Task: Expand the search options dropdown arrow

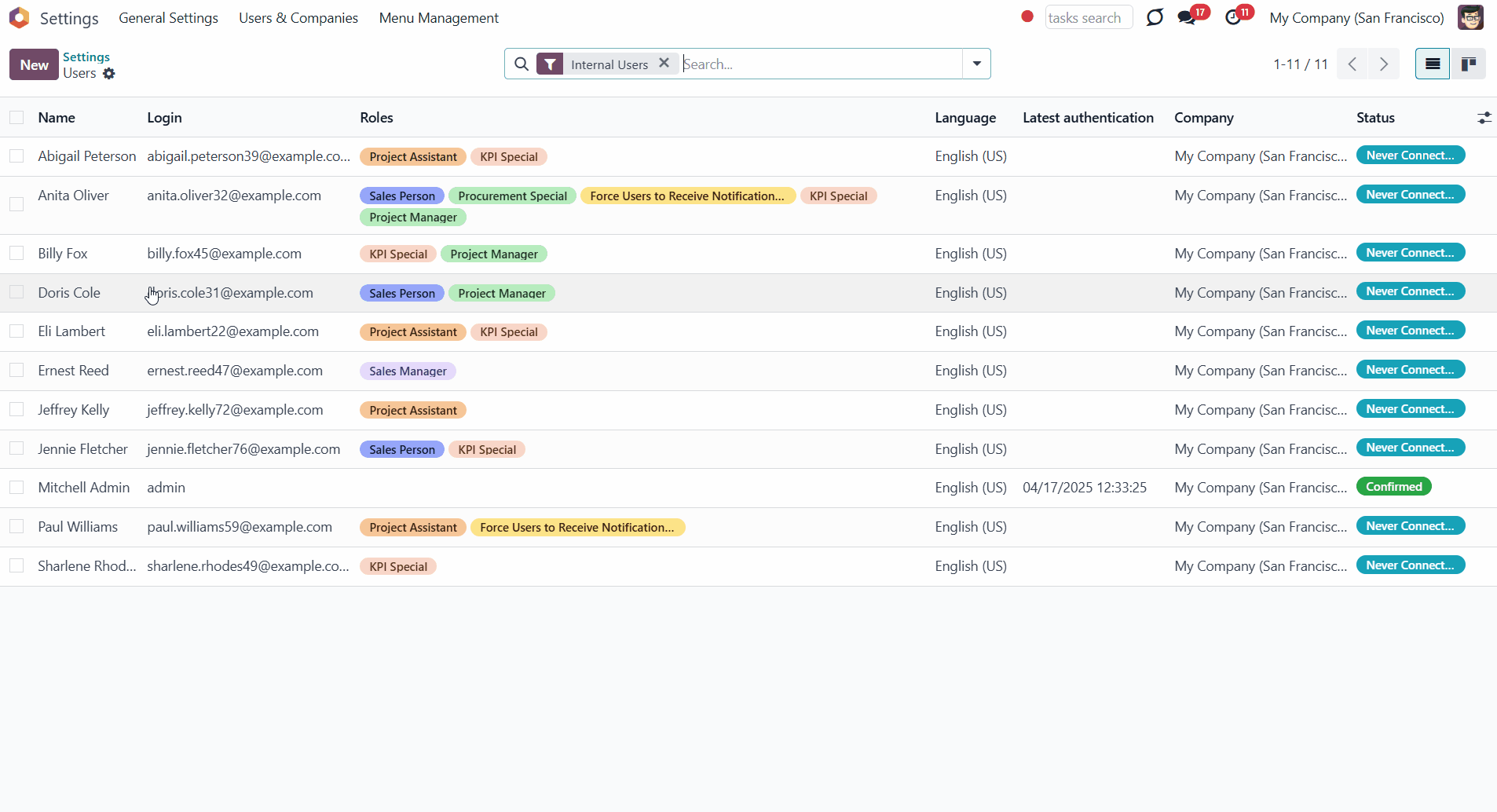Action: click(976, 64)
